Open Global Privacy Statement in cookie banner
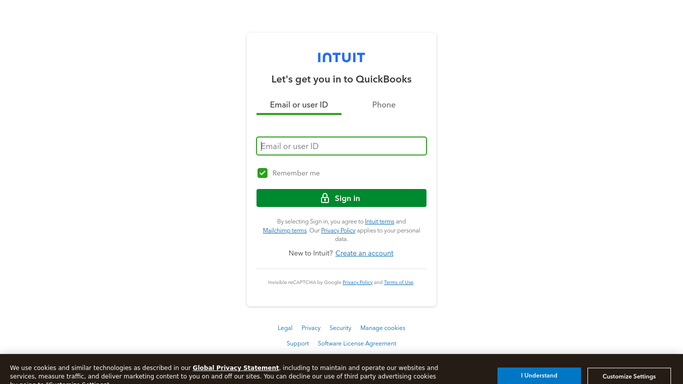This screenshot has height=384, width=683. pos(236,368)
